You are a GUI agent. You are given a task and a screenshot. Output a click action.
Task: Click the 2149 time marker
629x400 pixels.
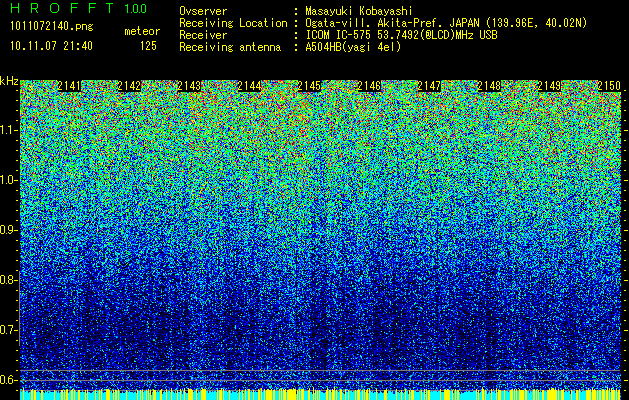(x=549, y=86)
